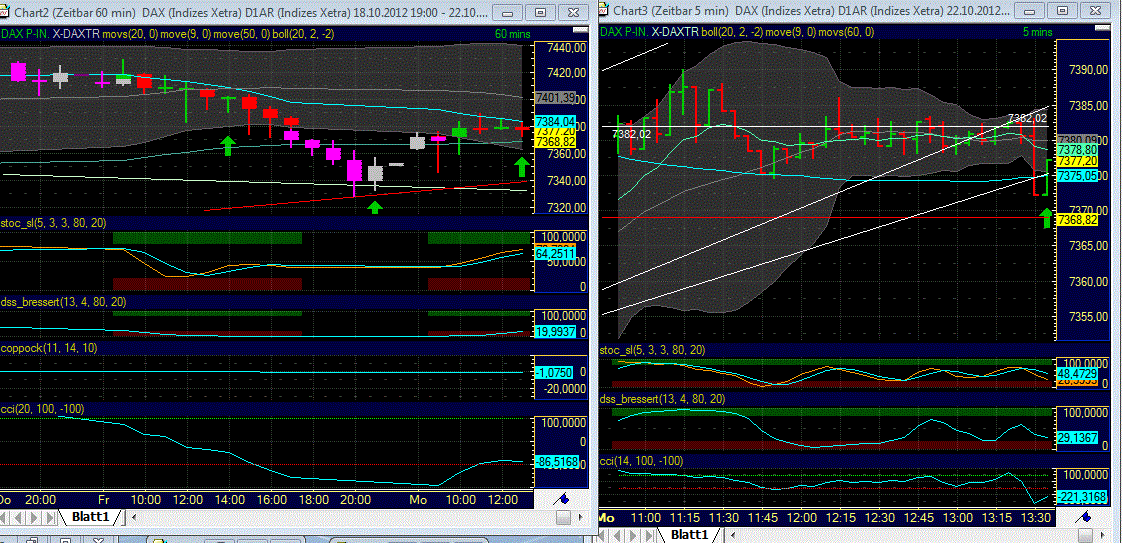Go to previous sheet in Chart3 tab navigation
The image size is (1122, 543).
[617, 534]
